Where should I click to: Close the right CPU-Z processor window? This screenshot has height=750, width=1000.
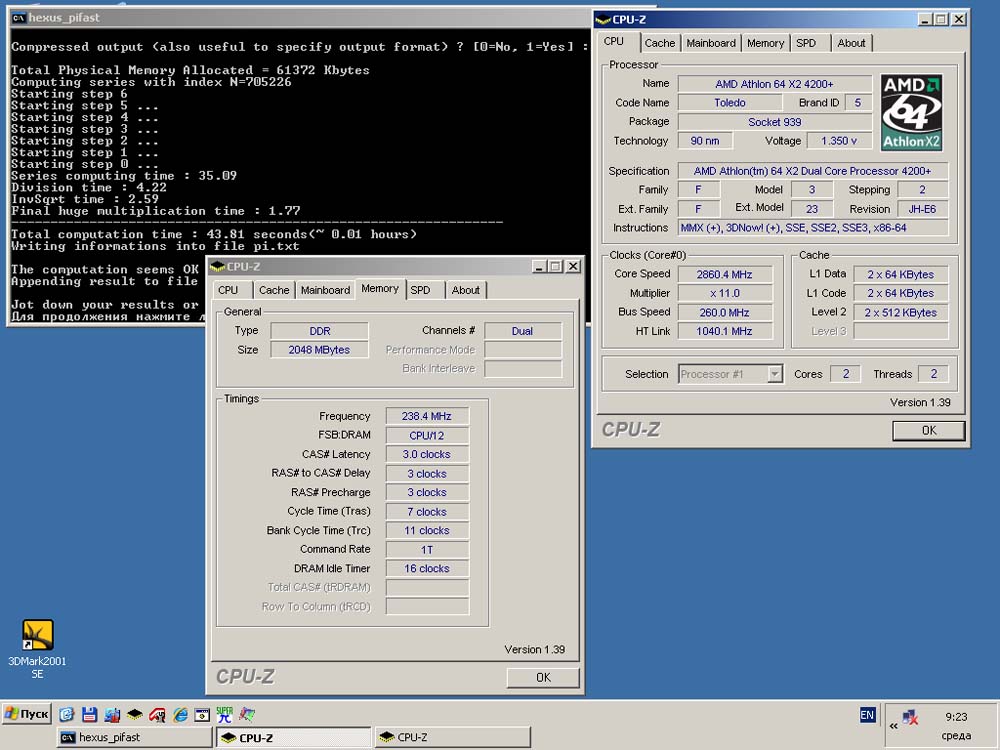(x=959, y=20)
